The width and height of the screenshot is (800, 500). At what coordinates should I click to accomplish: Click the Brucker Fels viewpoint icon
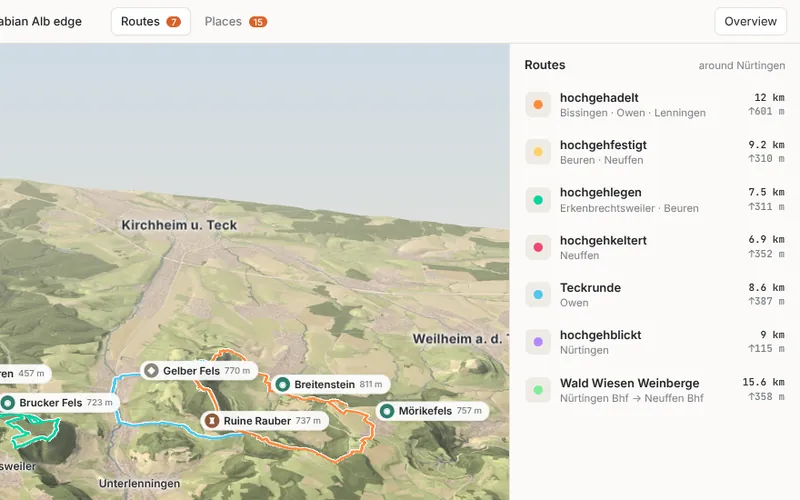tap(8, 403)
